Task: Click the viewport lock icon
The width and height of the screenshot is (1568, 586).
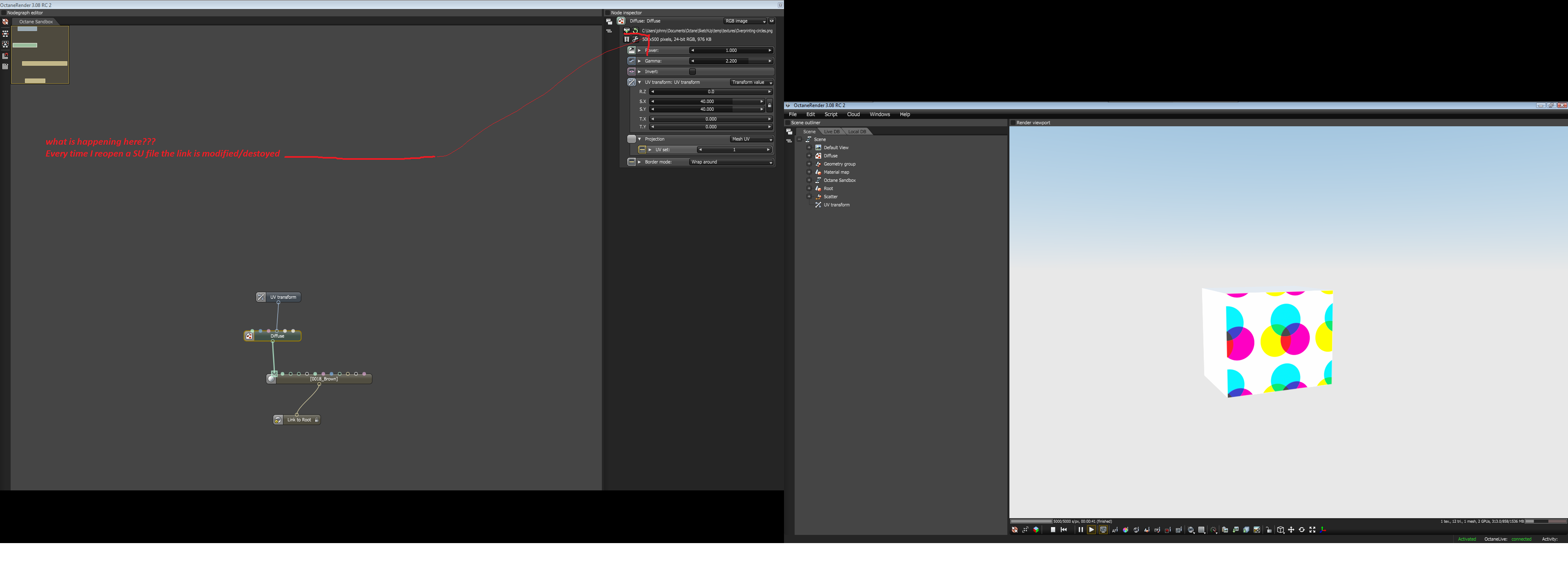Action: pos(1269,530)
